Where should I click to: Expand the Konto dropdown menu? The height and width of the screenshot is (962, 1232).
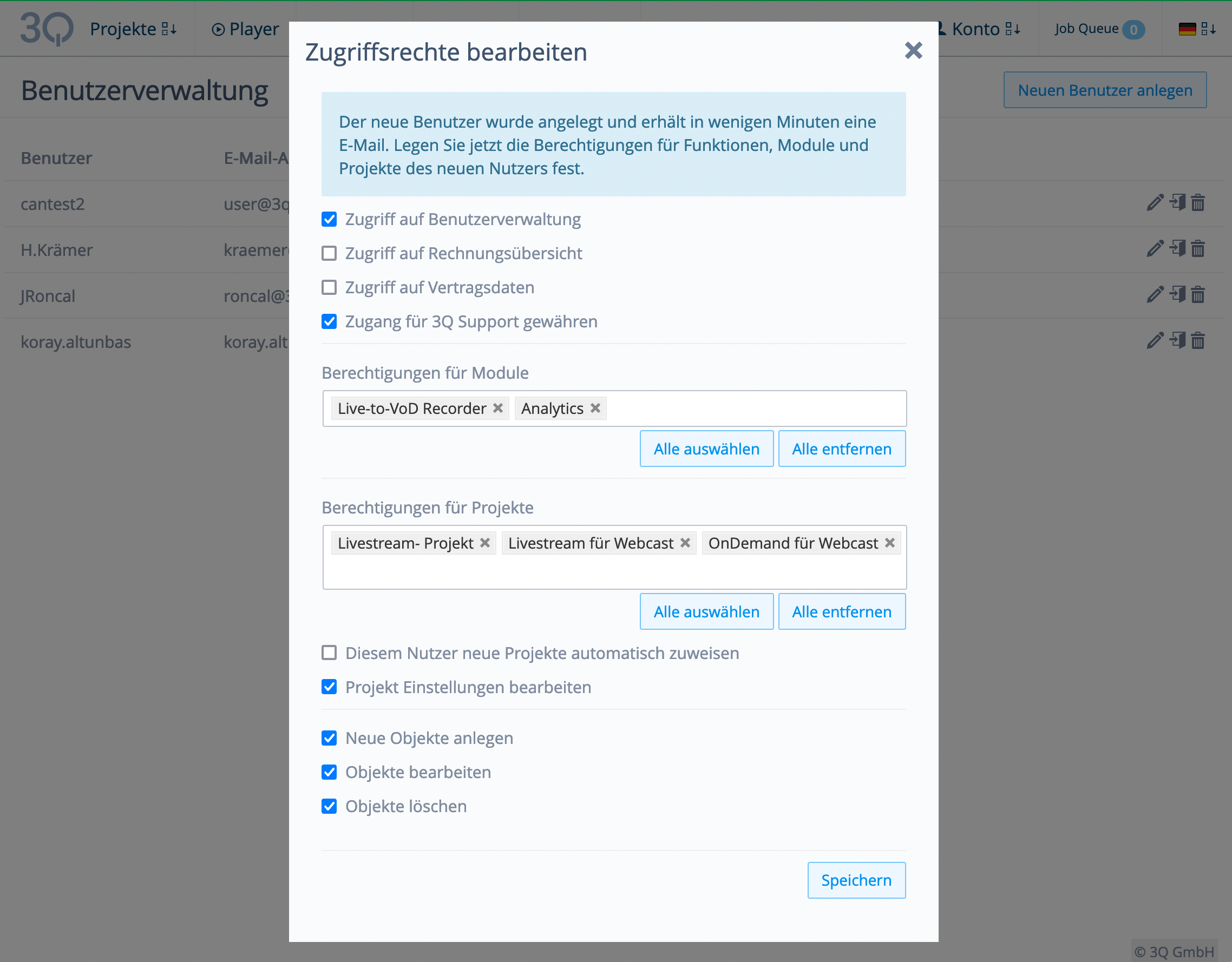coord(985,29)
